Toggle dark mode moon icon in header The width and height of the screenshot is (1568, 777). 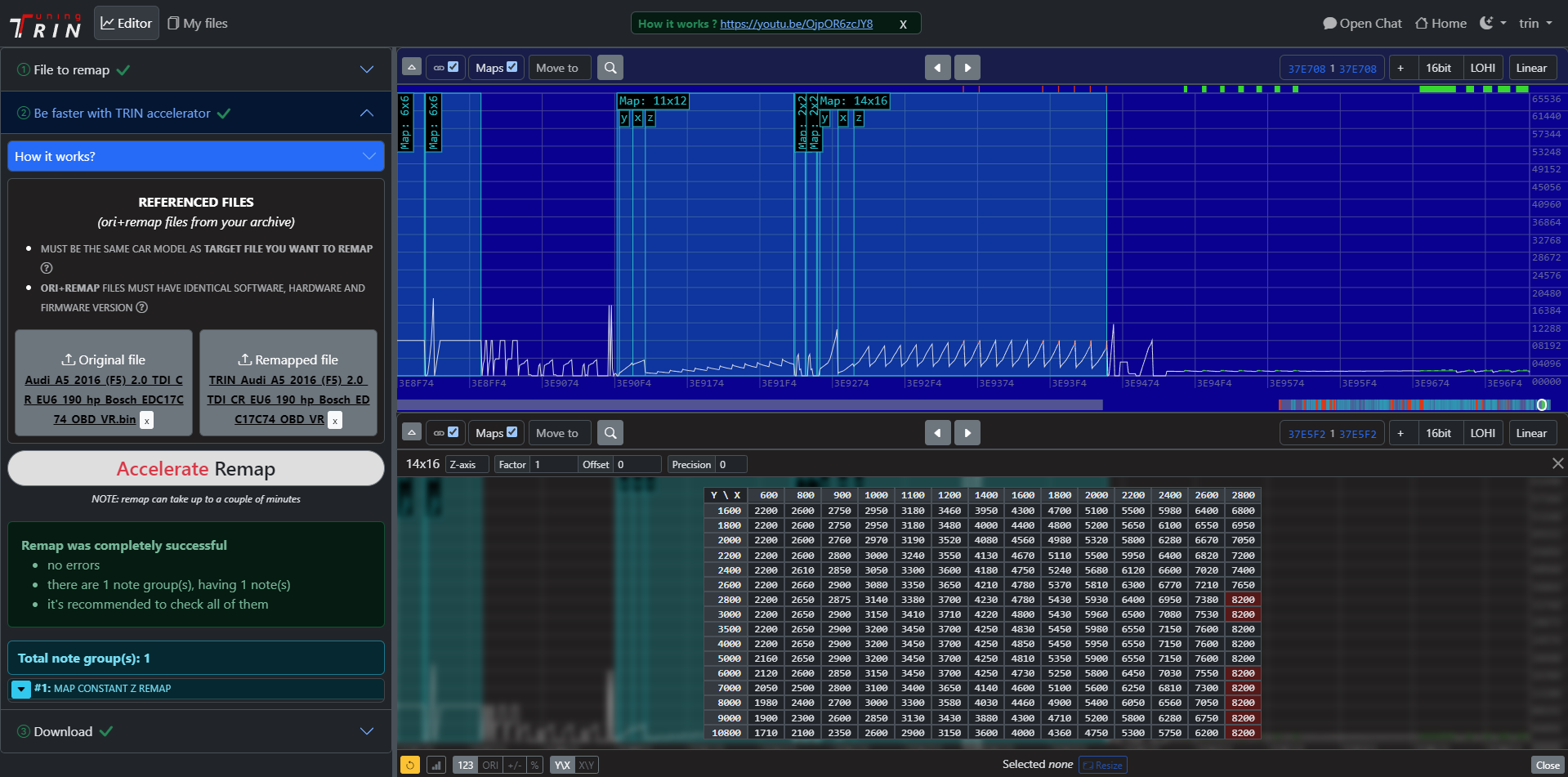(x=1486, y=23)
